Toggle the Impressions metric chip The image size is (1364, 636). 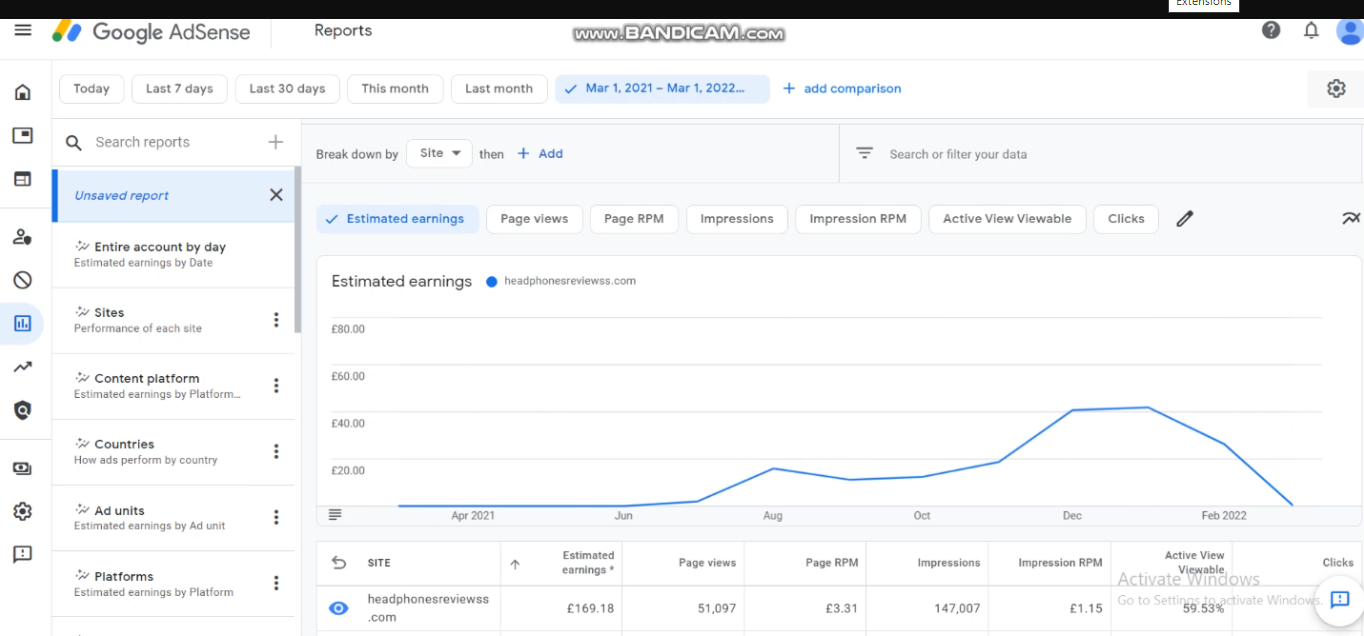pyautogui.click(x=737, y=219)
